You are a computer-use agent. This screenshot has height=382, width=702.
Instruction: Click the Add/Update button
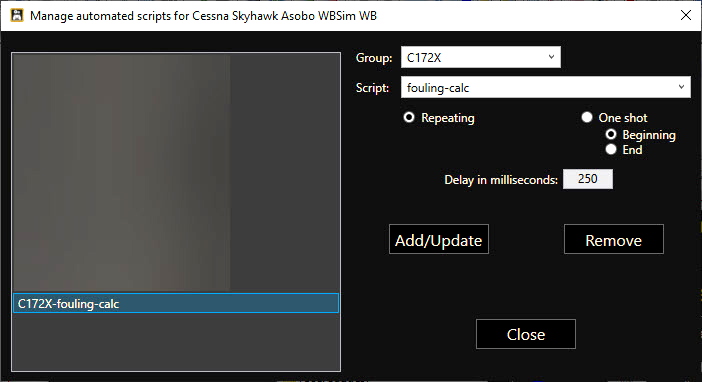[x=439, y=239]
